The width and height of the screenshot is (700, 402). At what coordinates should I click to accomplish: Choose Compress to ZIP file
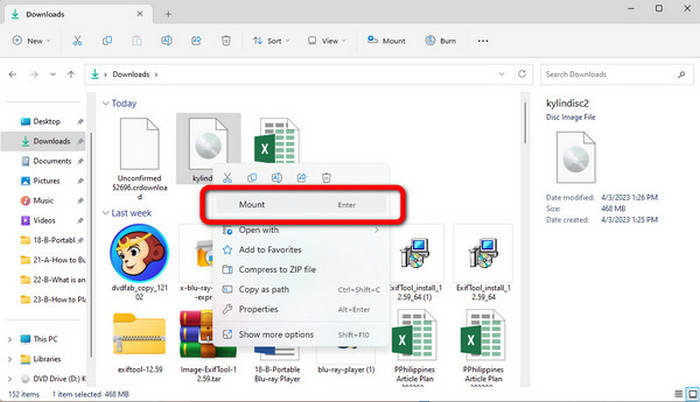[x=301, y=269]
